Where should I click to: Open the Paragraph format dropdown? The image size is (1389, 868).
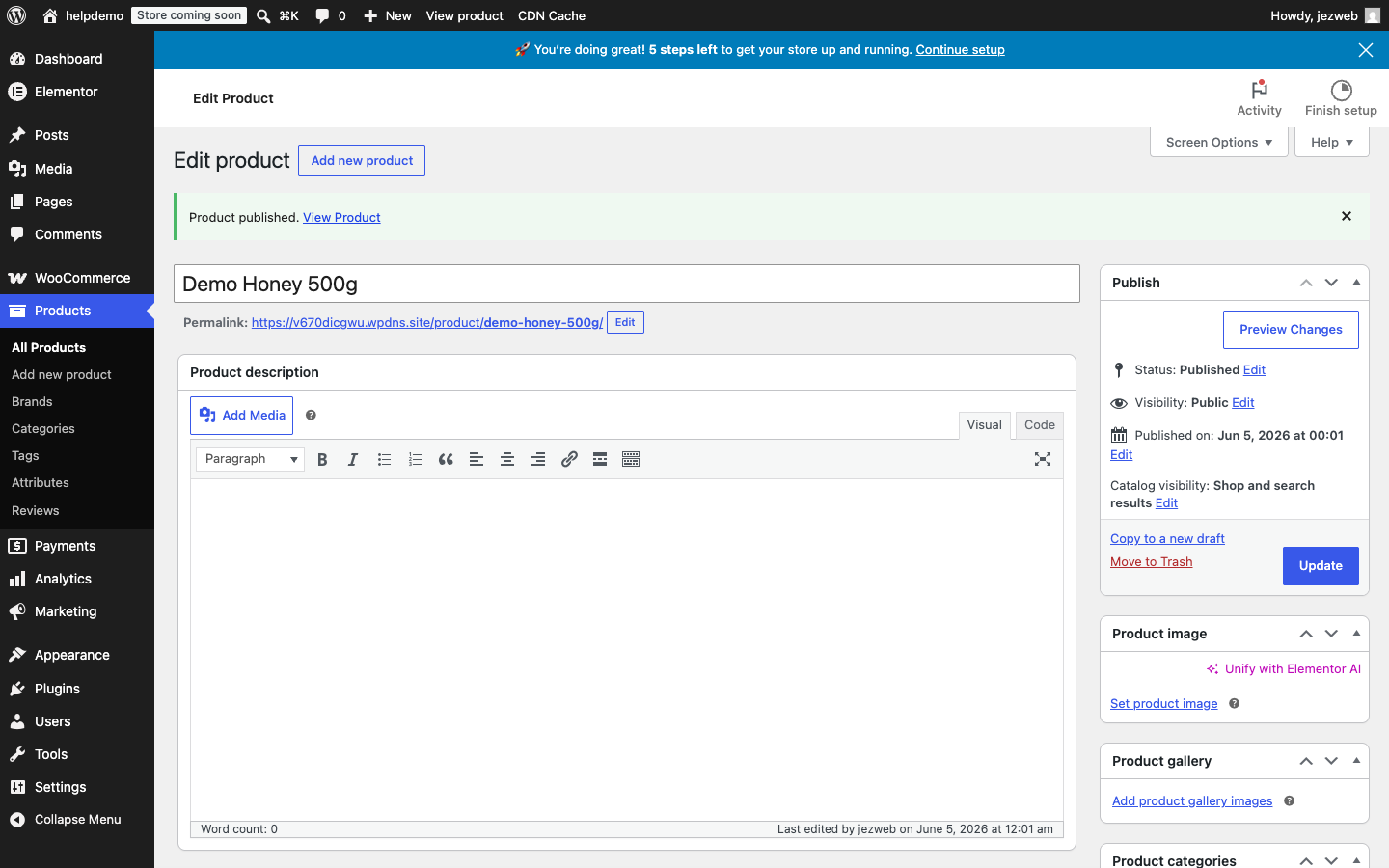click(x=251, y=459)
